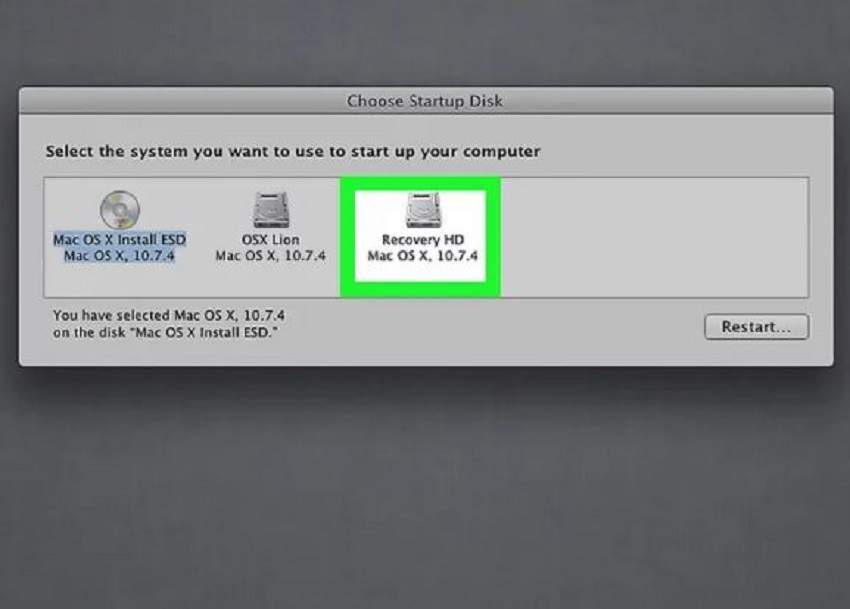This screenshot has width=850, height=609.
Task: Click the "Select the system you want" heading
Action: coord(293,151)
